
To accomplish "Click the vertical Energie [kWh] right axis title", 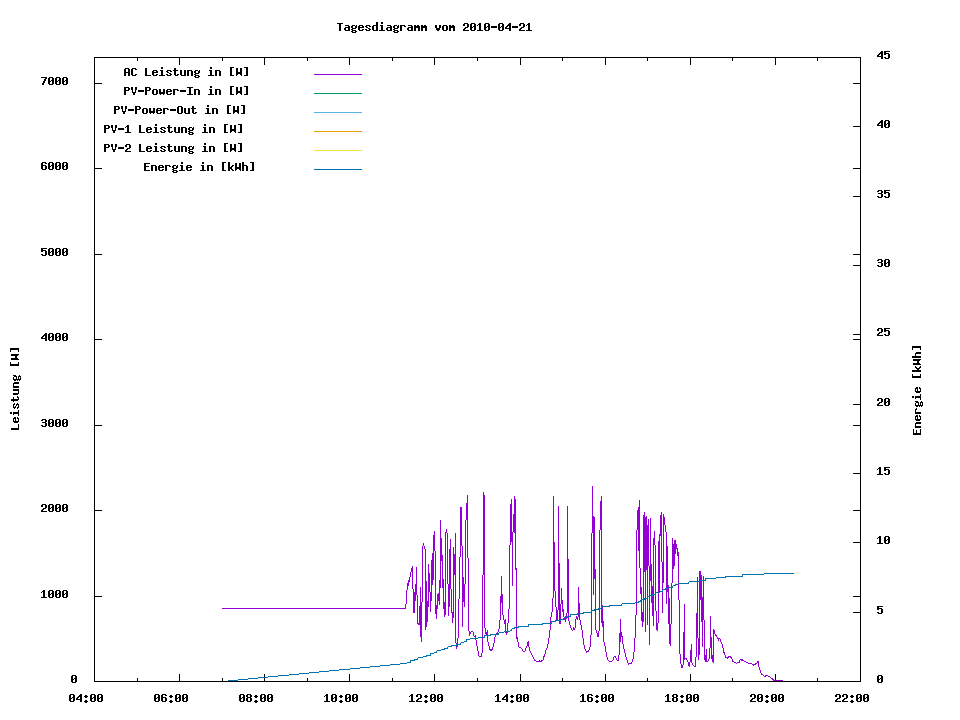I will 917,390.
